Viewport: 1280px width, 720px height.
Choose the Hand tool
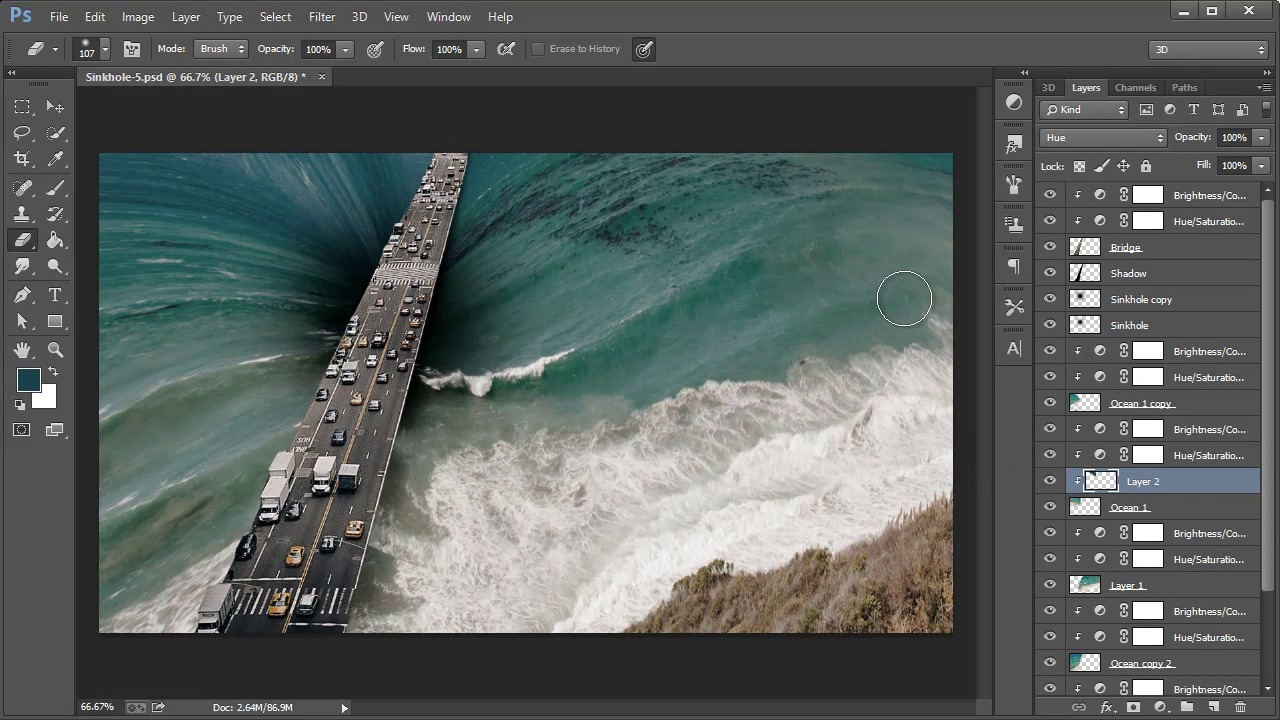coord(22,349)
